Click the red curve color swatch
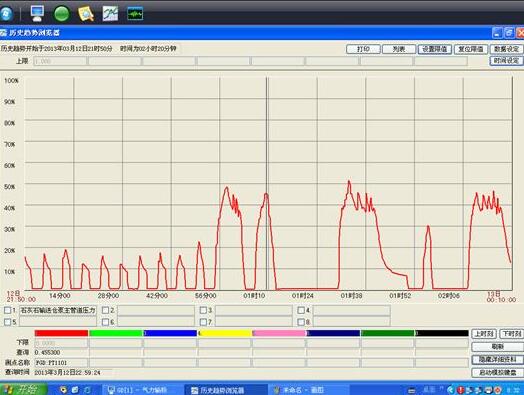Viewport: 524px width, 395px height. click(x=61, y=333)
